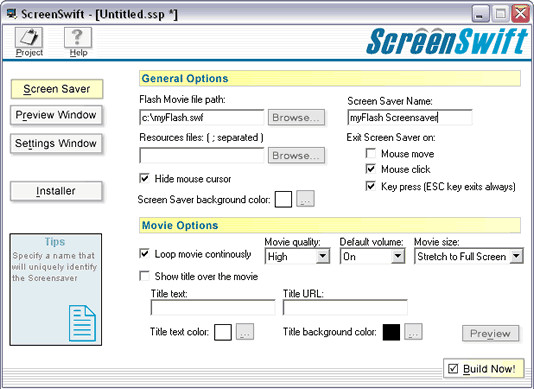Image resolution: width=534 pixels, height=389 pixels.
Task: Click the white Title text color swatch
Action: 223,332
